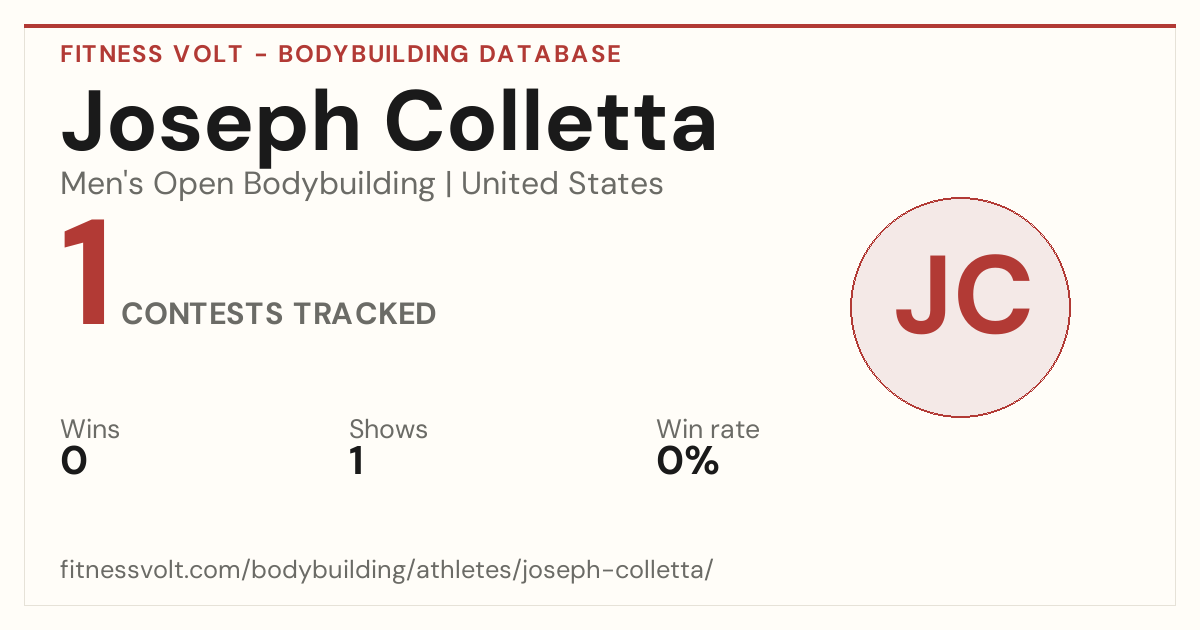Click the Fitness Volt Bodybuilding Database header
1200x630 pixels.
coord(341,54)
